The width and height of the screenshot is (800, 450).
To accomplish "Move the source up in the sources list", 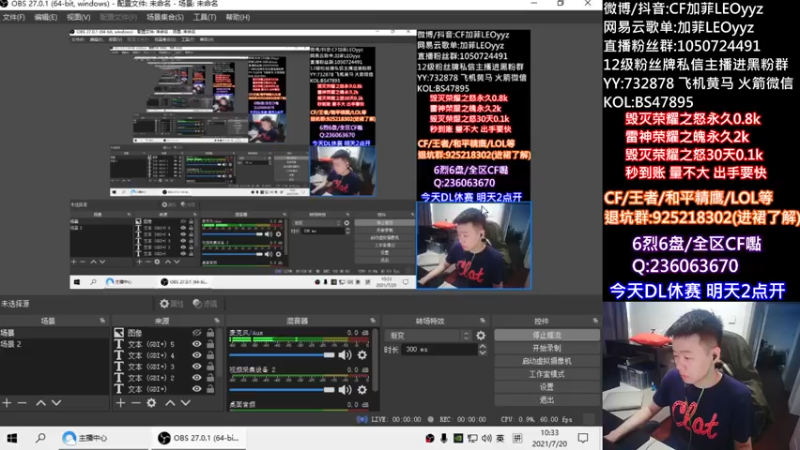I will 170,403.
